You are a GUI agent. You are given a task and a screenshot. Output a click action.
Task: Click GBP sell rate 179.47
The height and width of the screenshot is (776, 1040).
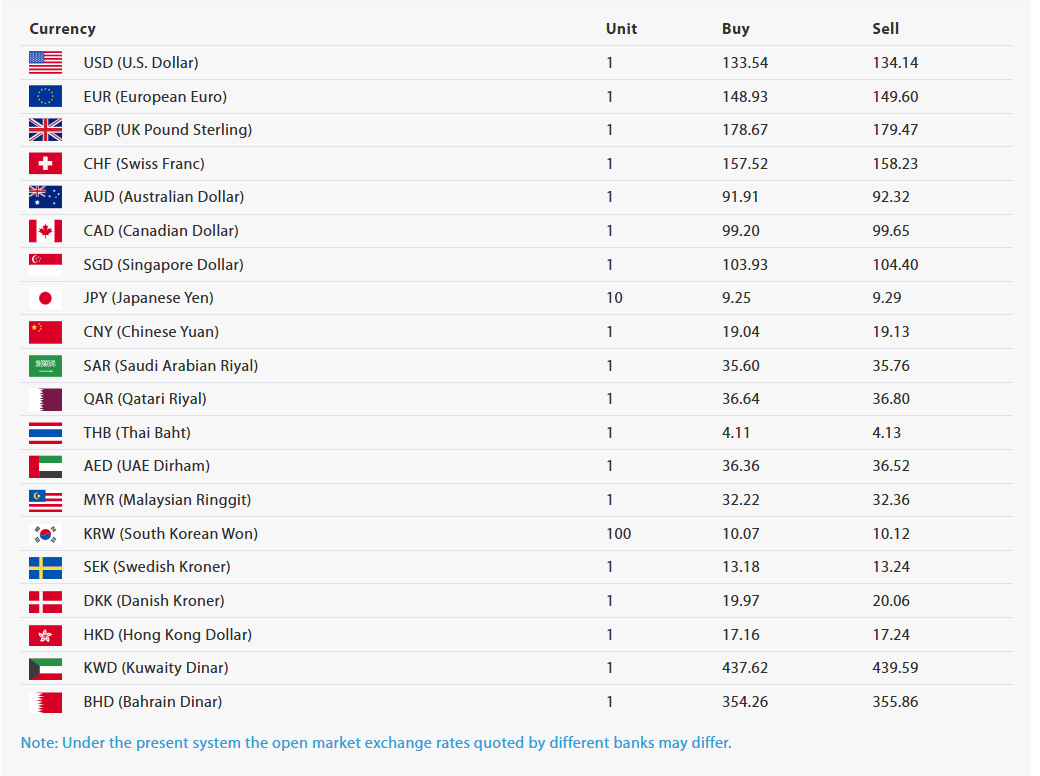tap(895, 130)
